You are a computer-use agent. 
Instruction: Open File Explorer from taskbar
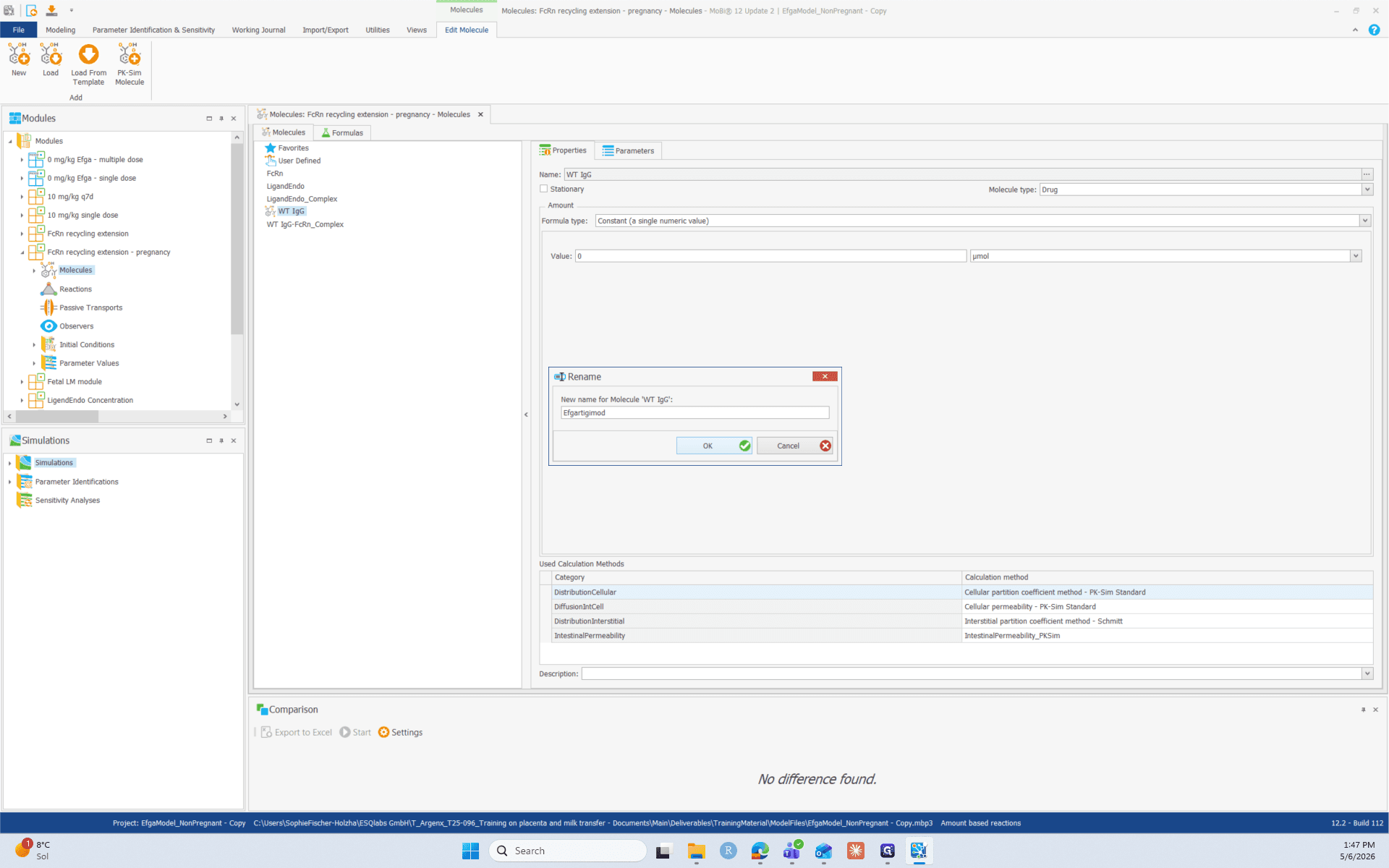[x=696, y=851]
